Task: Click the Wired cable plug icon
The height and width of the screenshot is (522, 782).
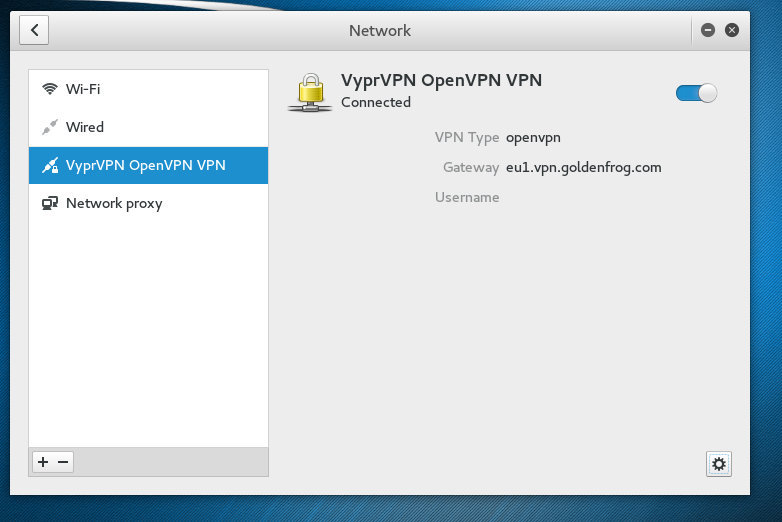Action: tap(50, 127)
